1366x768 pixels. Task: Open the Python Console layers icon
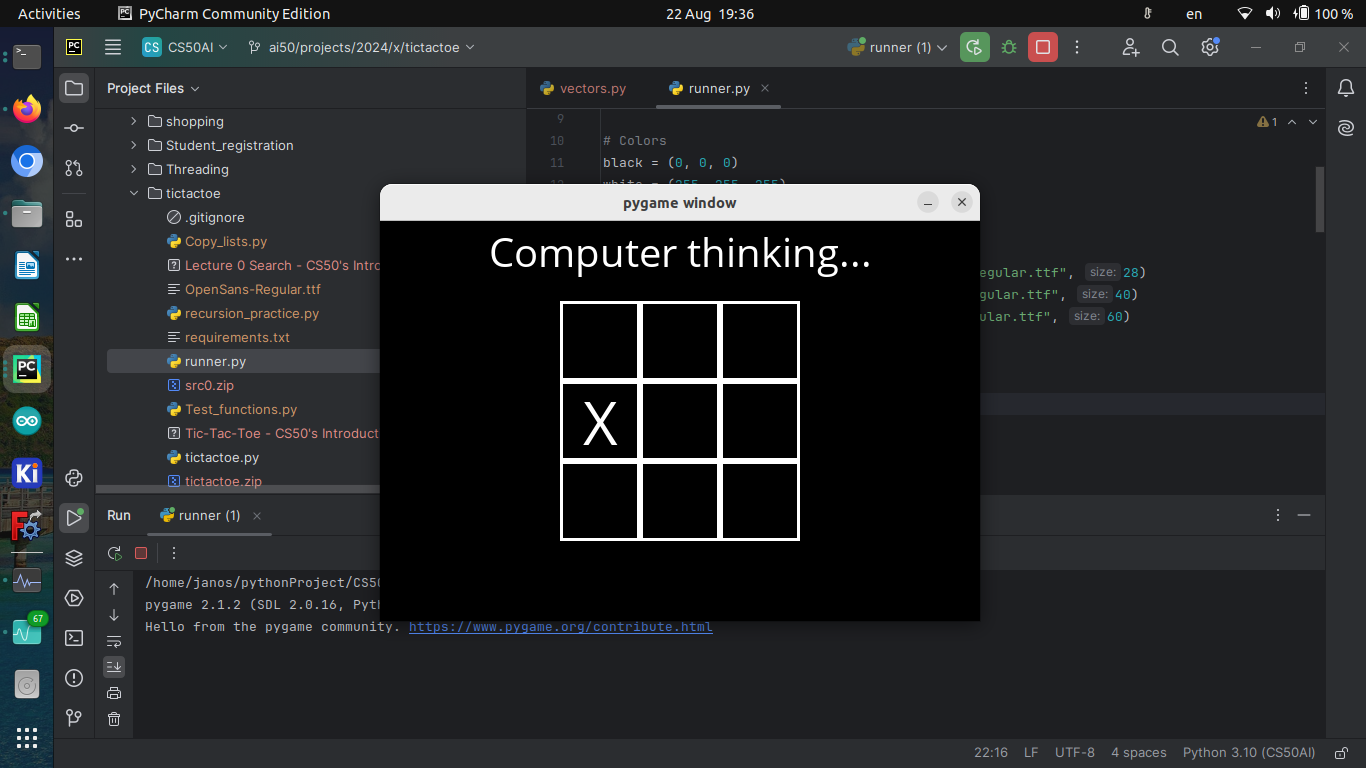74,558
